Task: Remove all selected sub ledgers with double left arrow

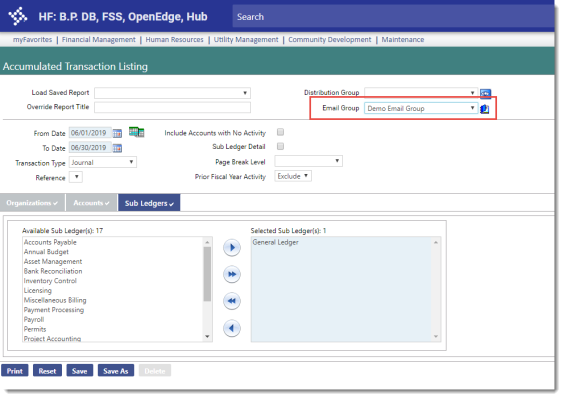Action: (232, 301)
